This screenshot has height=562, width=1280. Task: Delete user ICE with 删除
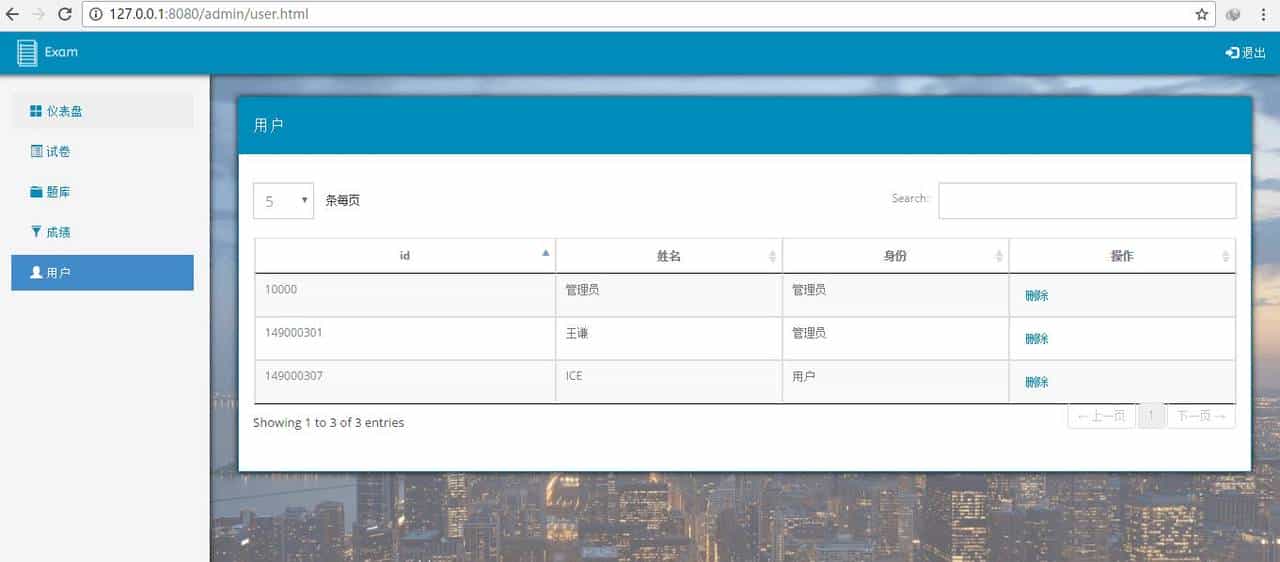[x=1036, y=382]
